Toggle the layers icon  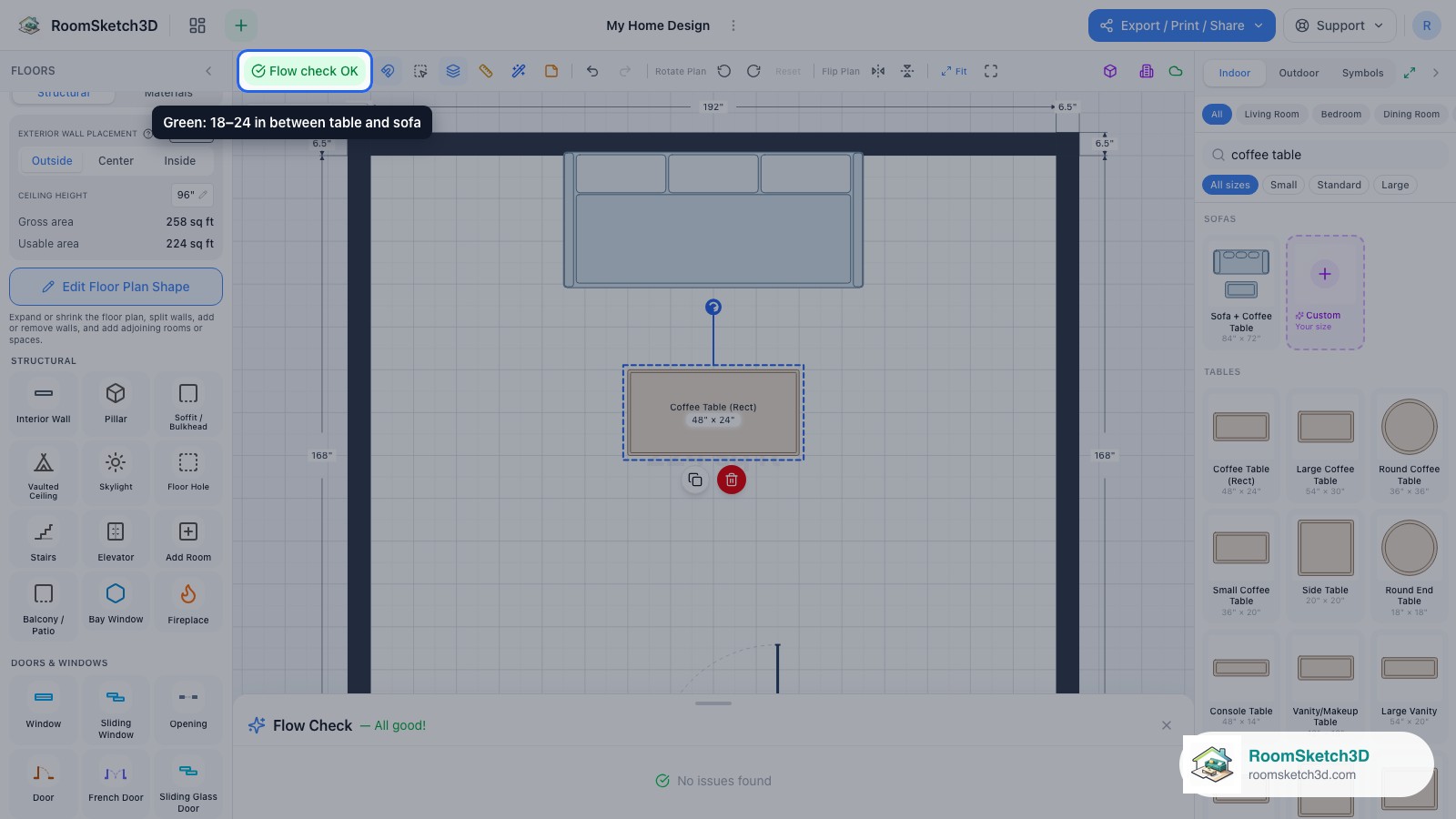tap(453, 71)
